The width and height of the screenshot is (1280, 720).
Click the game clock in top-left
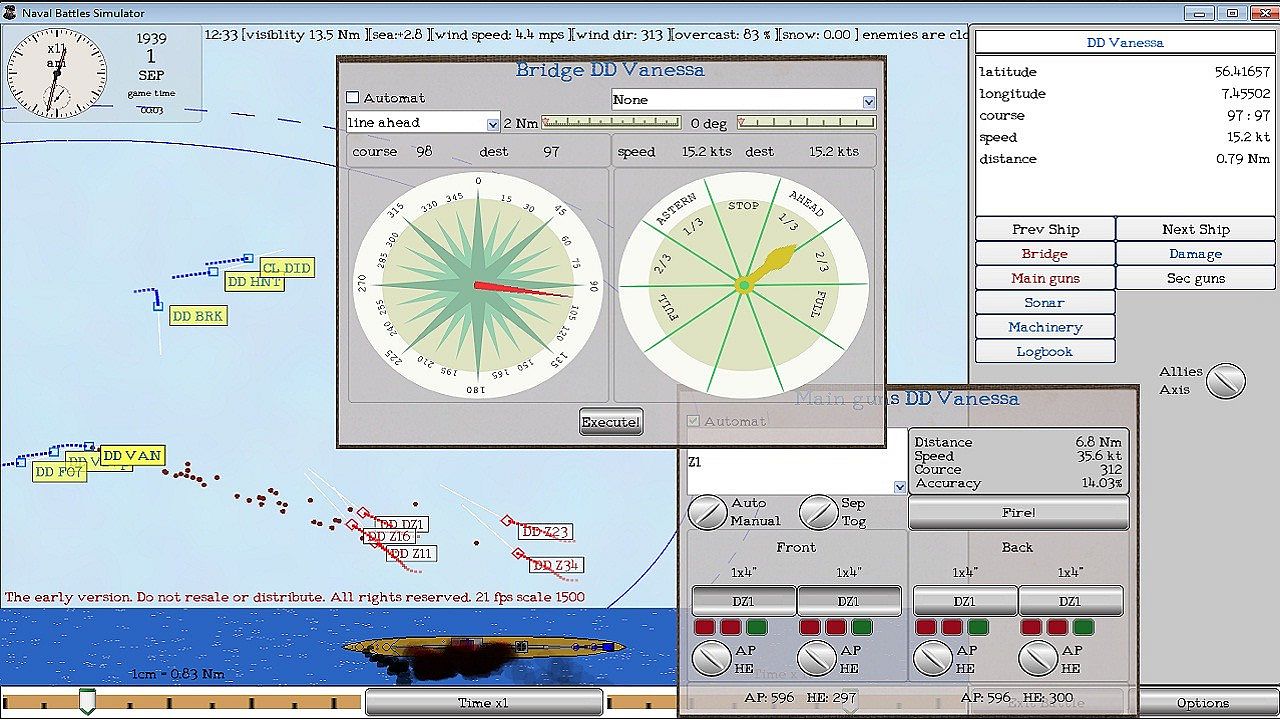coord(56,73)
